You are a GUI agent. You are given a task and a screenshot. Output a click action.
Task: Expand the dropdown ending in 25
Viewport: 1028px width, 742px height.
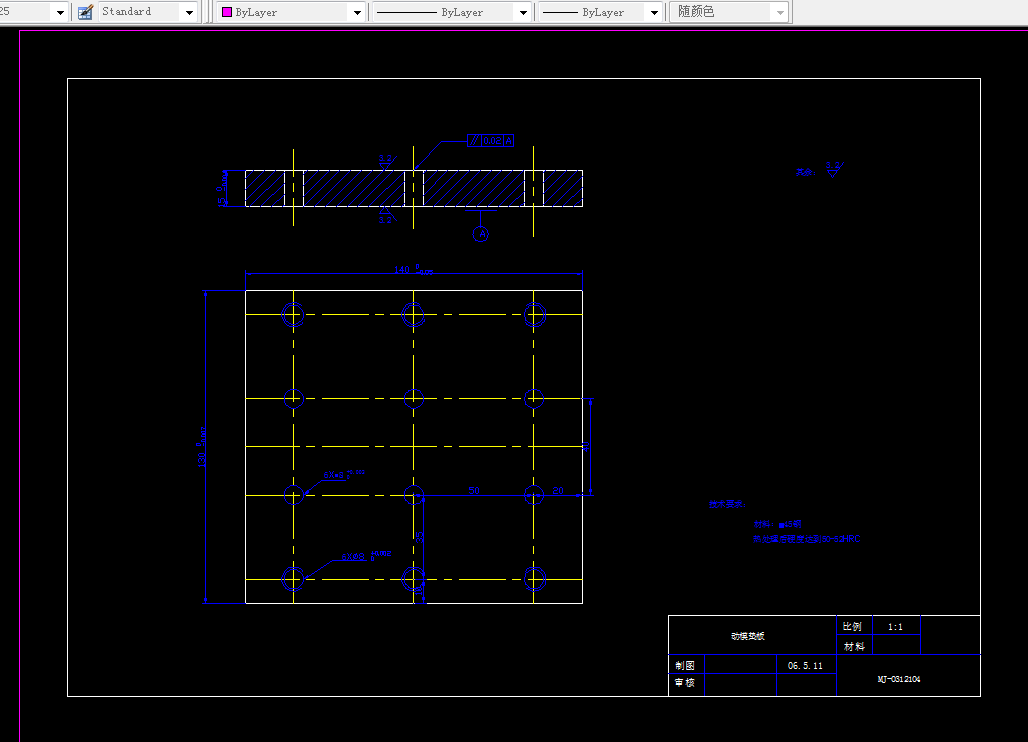[x=60, y=12]
